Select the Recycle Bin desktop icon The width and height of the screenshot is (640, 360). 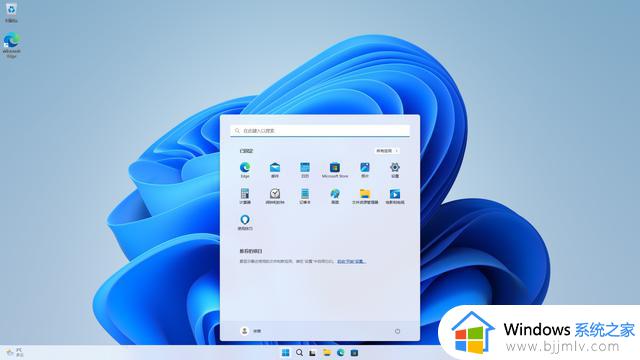pyautogui.click(x=11, y=13)
